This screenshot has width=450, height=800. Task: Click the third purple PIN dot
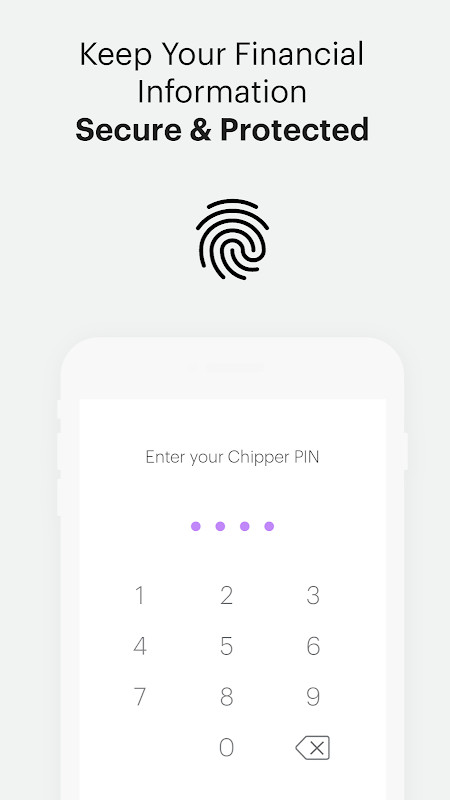coord(245,526)
